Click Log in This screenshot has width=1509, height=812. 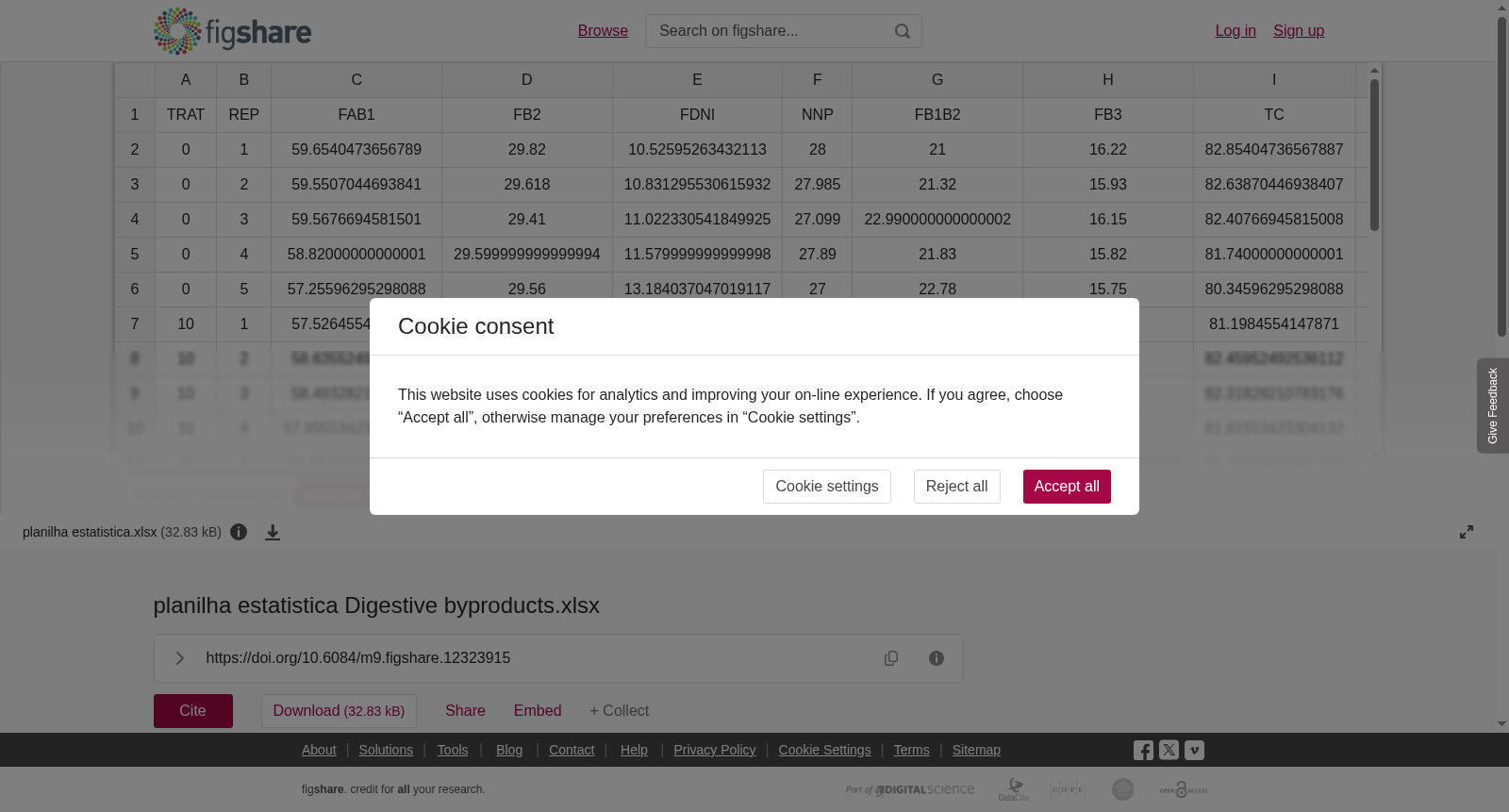[1235, 31]
